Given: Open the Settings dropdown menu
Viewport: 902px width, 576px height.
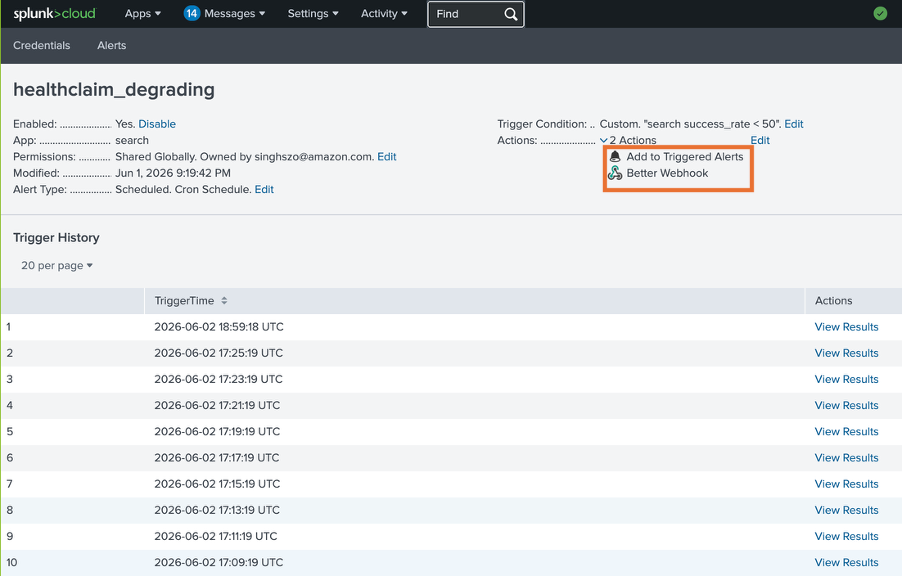Looking at the screenshot, I should 313,13.
